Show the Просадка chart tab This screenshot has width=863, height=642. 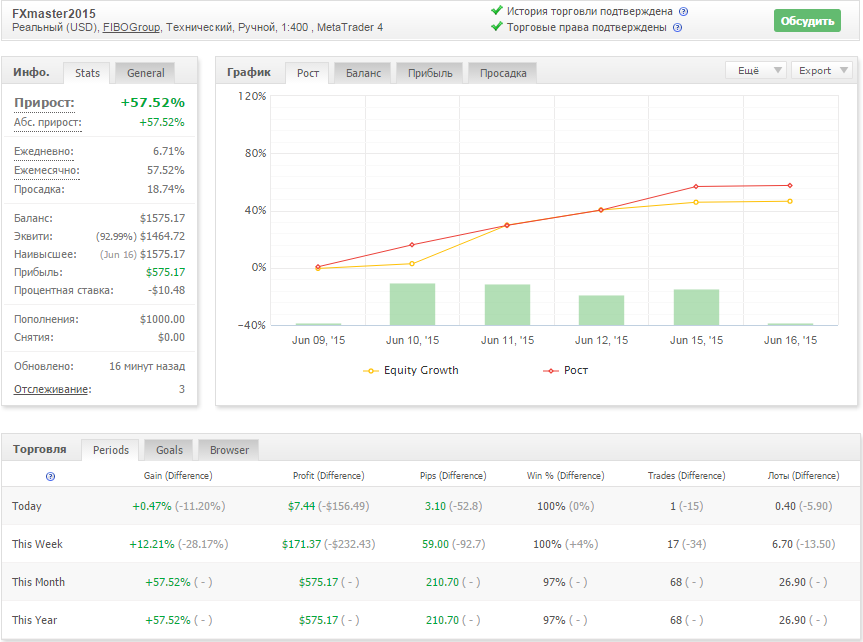point(503,73)
